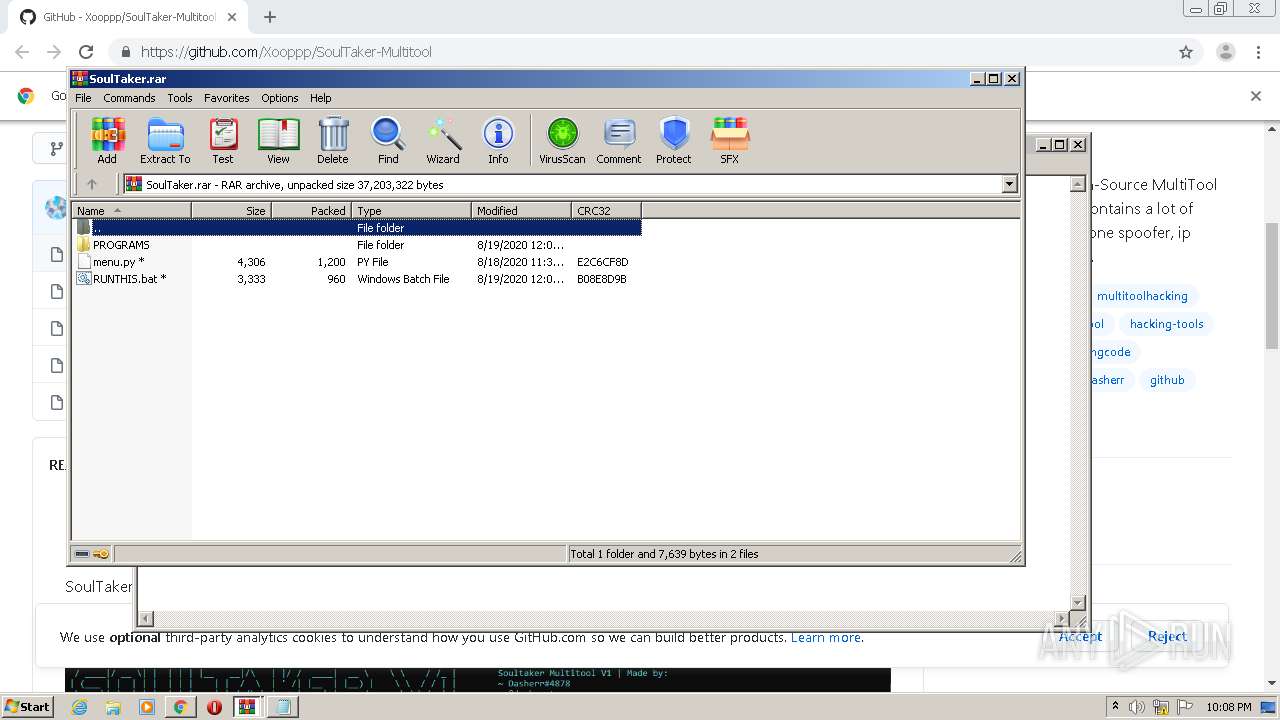Screen dimensions: 1280x720
Task: Select the RUNTHIS.bat file
Action: point(357,279)
